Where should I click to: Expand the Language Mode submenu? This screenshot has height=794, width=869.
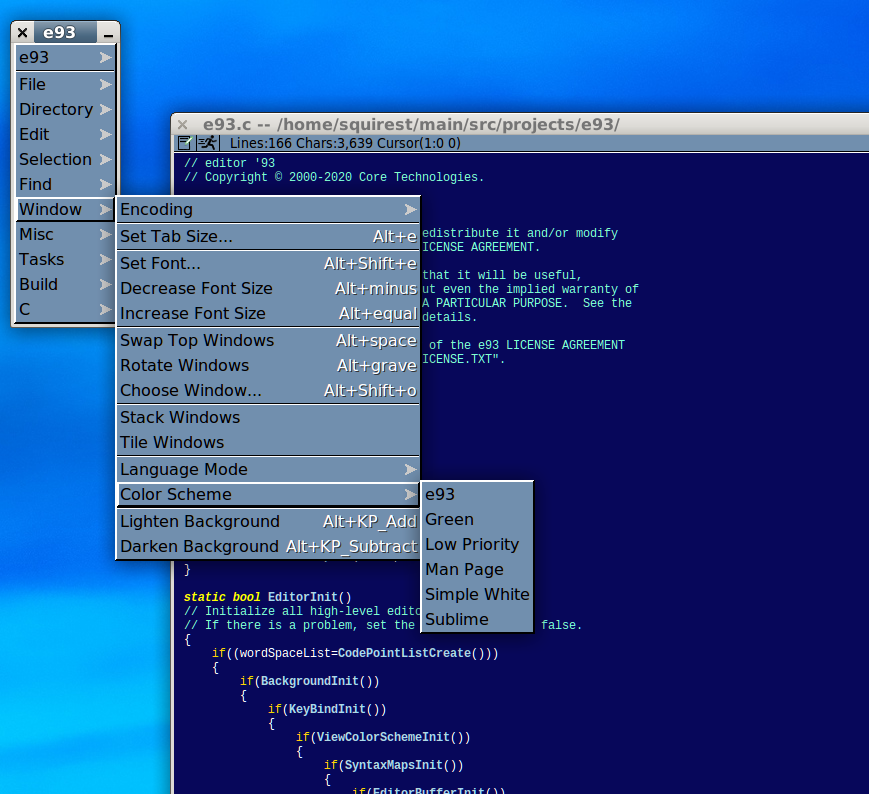(x=268, y=469)
